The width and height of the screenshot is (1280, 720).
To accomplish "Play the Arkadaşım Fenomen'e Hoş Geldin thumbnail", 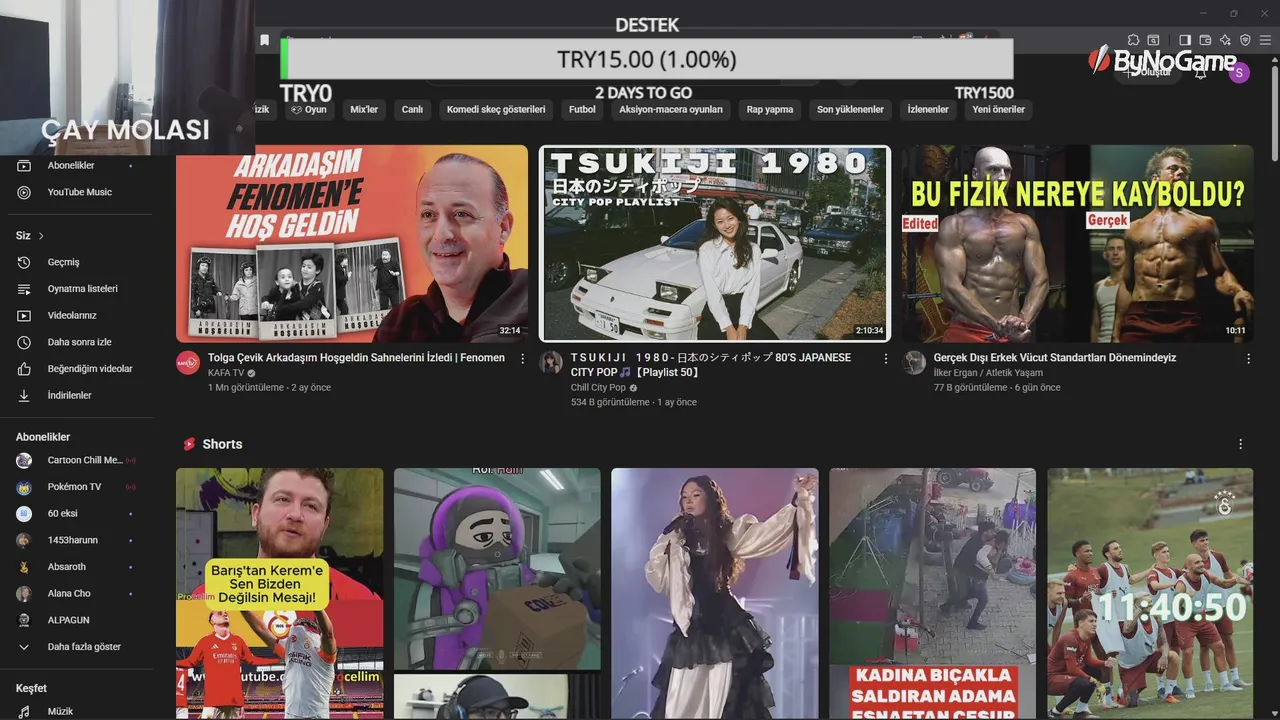I will (352, 244).
